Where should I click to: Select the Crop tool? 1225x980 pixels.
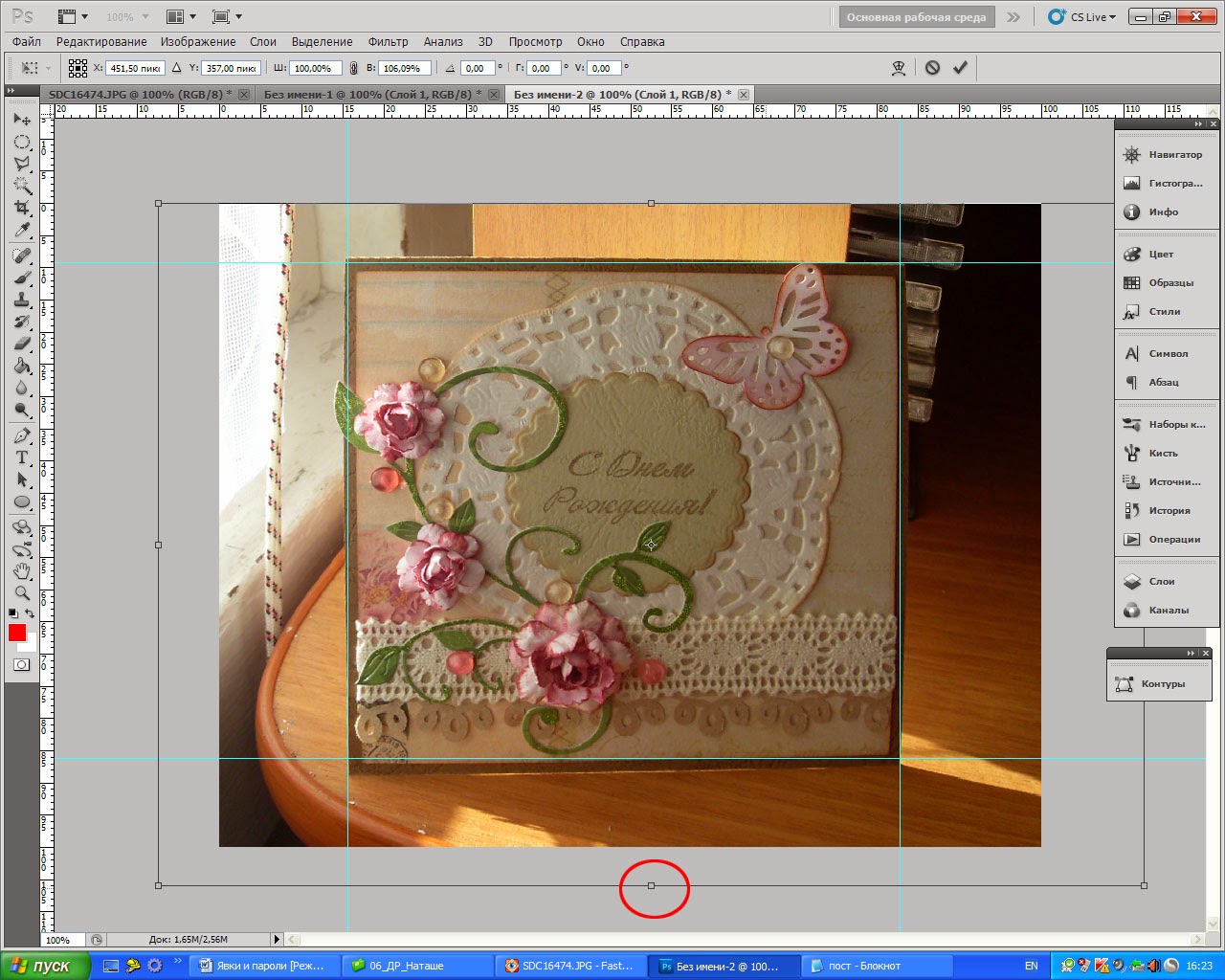tap(22, 208)
